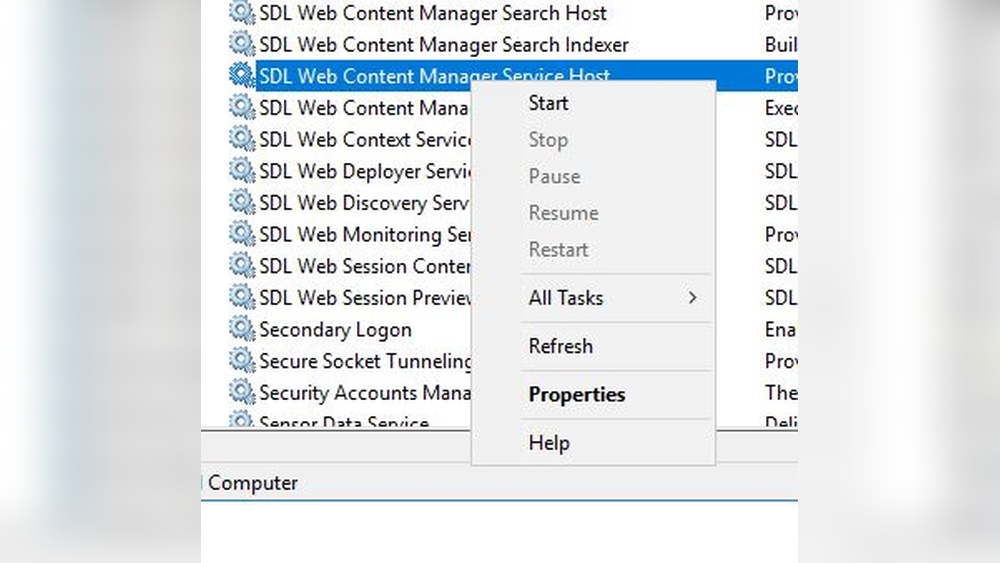This screenshot has width=1000, height=563.
Task: Click gear icon of SDL Web Content Manager Search Indexer
Action: point(242,44)
